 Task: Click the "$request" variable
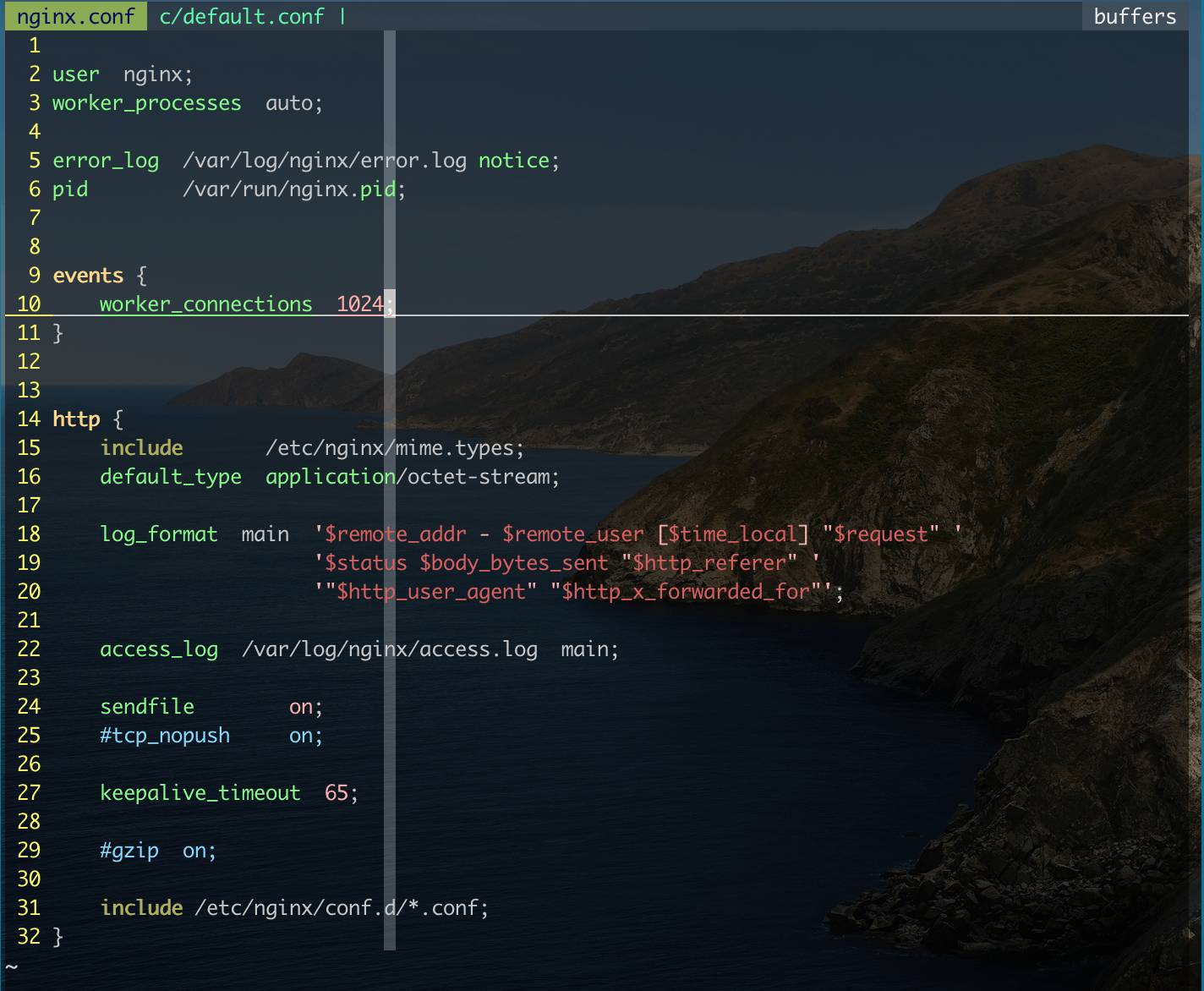pos(881,534)
